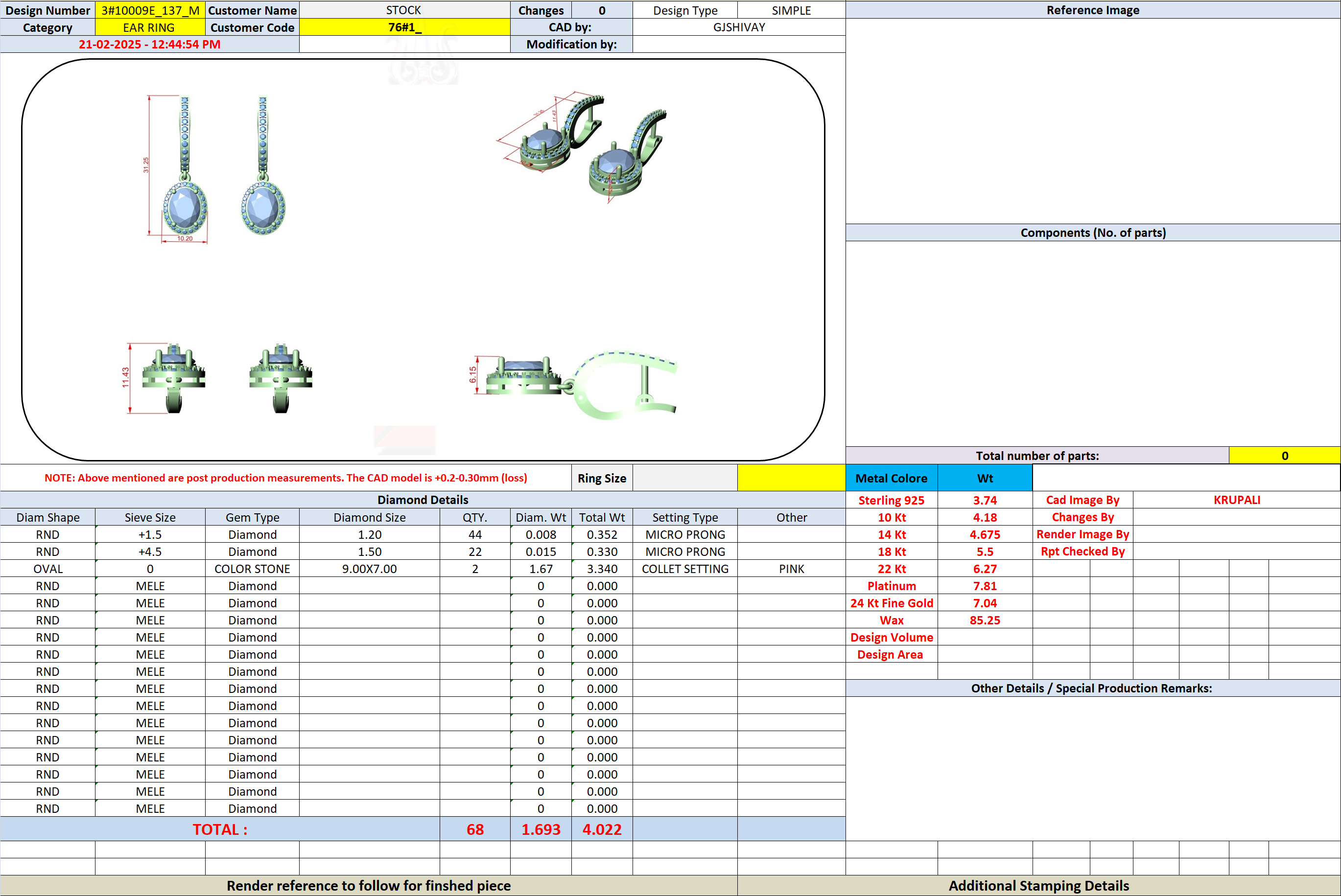Select the side view with 6.15 dimension
Image resolution: width=1341 pixels, height=896 pixels.
(x=573, y=385)
